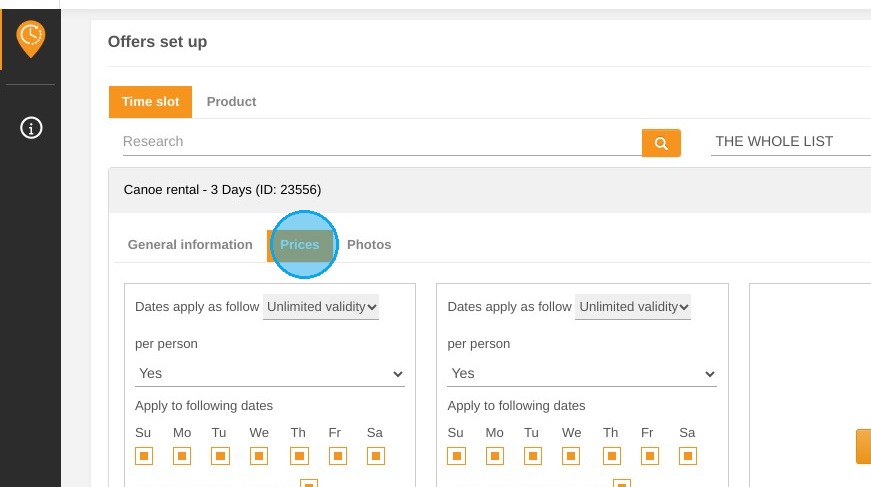The image size is (871, 487).
Task: Toggle Fr checkbox in first price panel
Action: [x=338, y=456]
